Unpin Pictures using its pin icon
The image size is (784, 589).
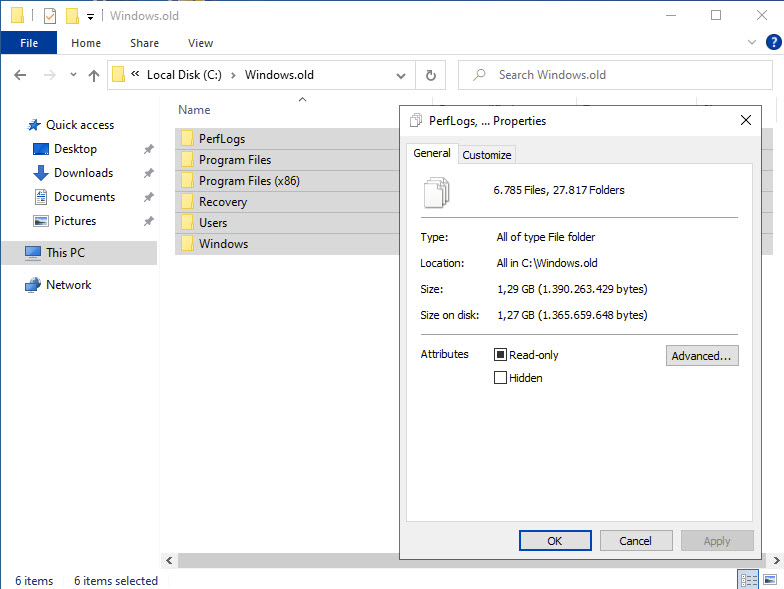[x=148, y=221]
